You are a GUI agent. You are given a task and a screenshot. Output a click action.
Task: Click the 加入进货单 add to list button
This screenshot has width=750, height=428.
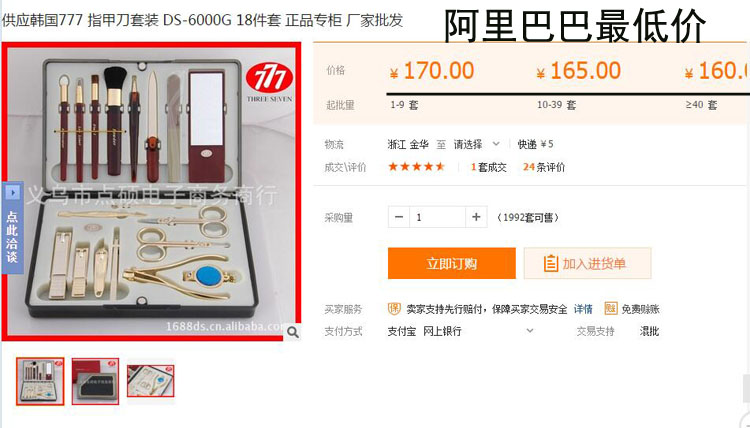click(587, 263)
